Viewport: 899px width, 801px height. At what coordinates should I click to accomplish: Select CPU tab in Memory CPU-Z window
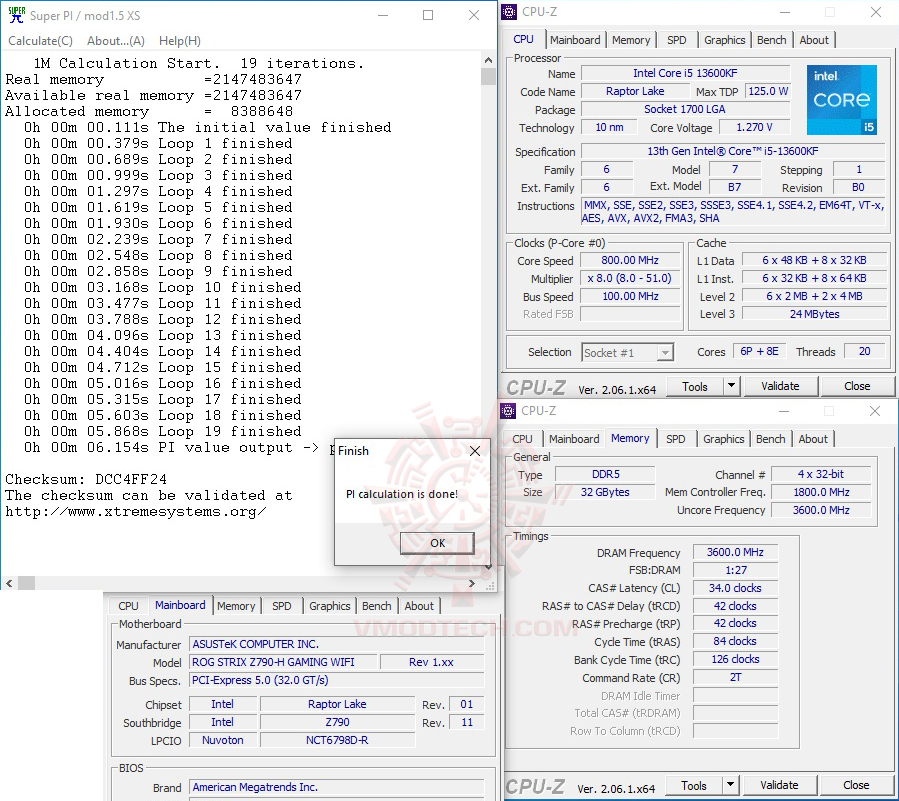[x=522, y=439]
